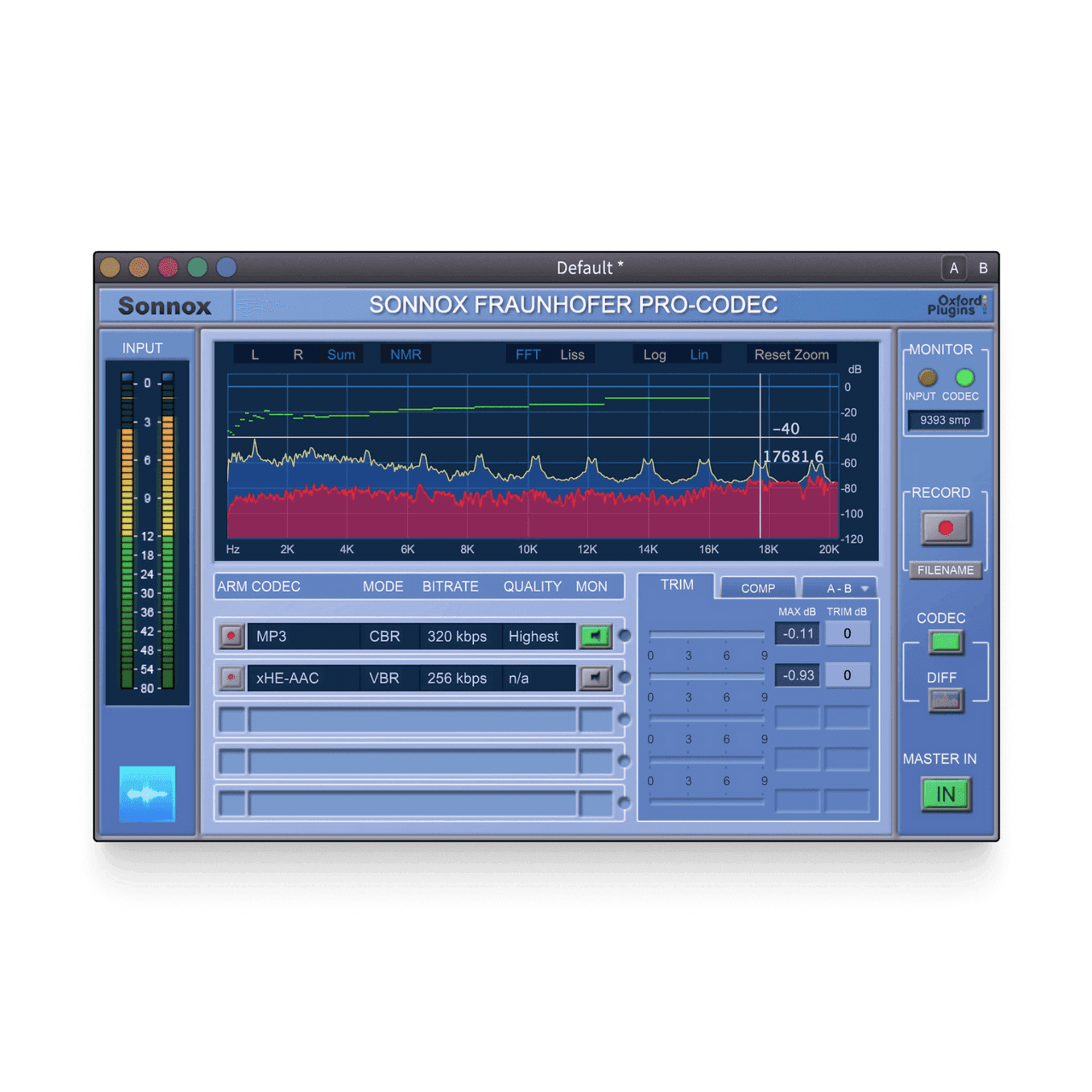Show right channel R in analyzer
Viewport: 1092px width, 1092px height.
pyautogui.click(x=298, y=354)
